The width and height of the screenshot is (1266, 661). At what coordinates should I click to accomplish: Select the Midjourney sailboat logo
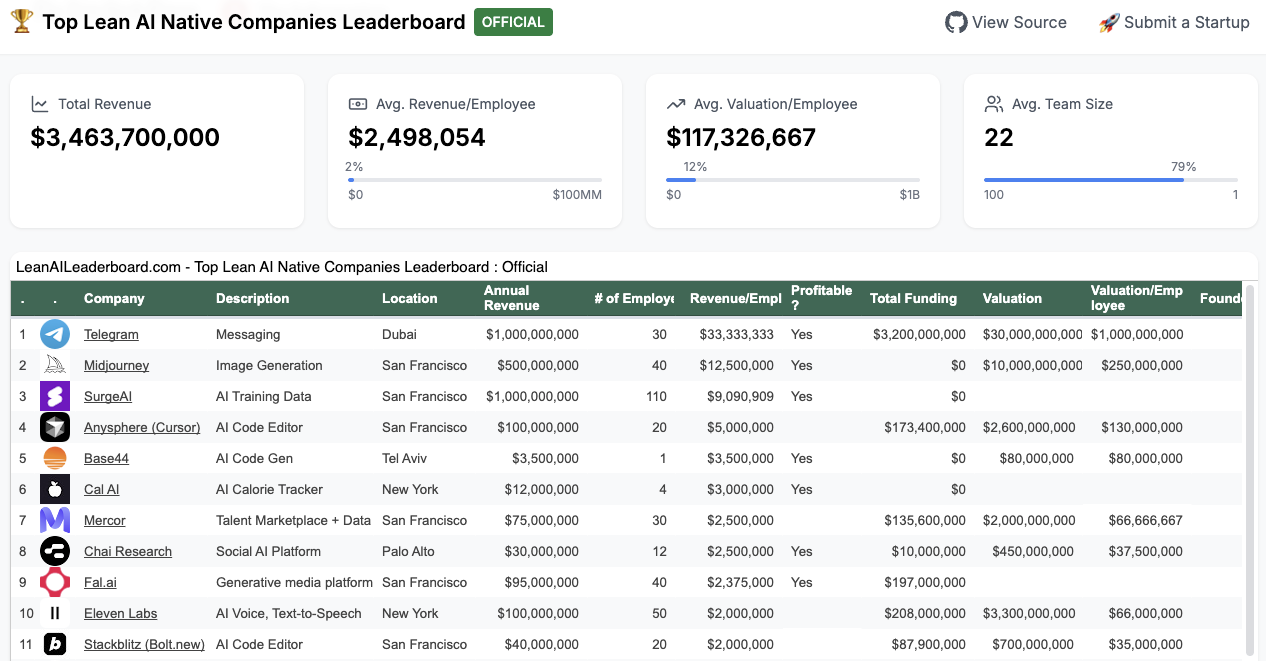pyautogui.click(x=55, y=365)
